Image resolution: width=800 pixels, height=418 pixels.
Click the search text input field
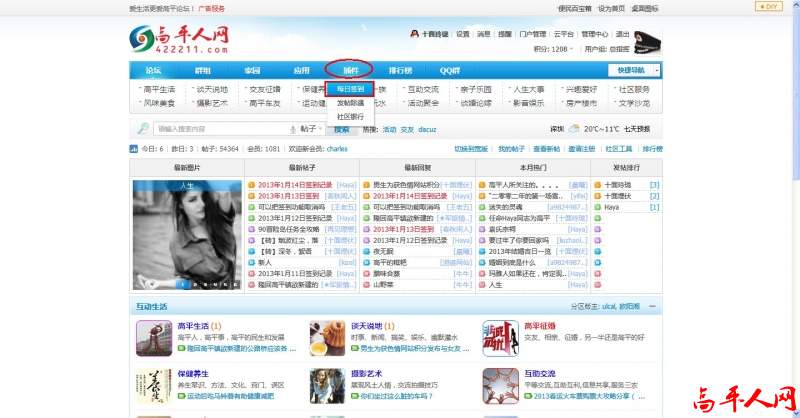tap(221, 129)
